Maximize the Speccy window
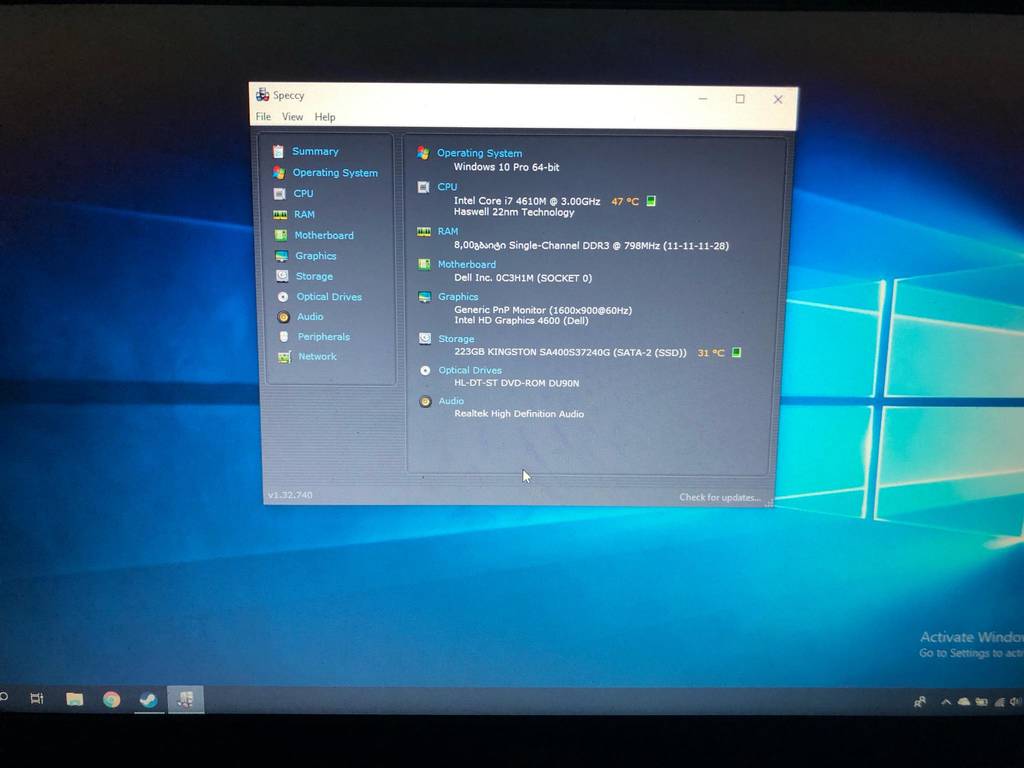This screenshot has height=768, width=1024. (740, 99)
